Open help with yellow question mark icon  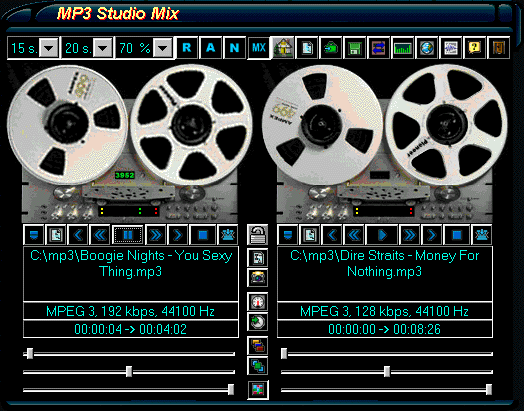[x=475, y=48]
